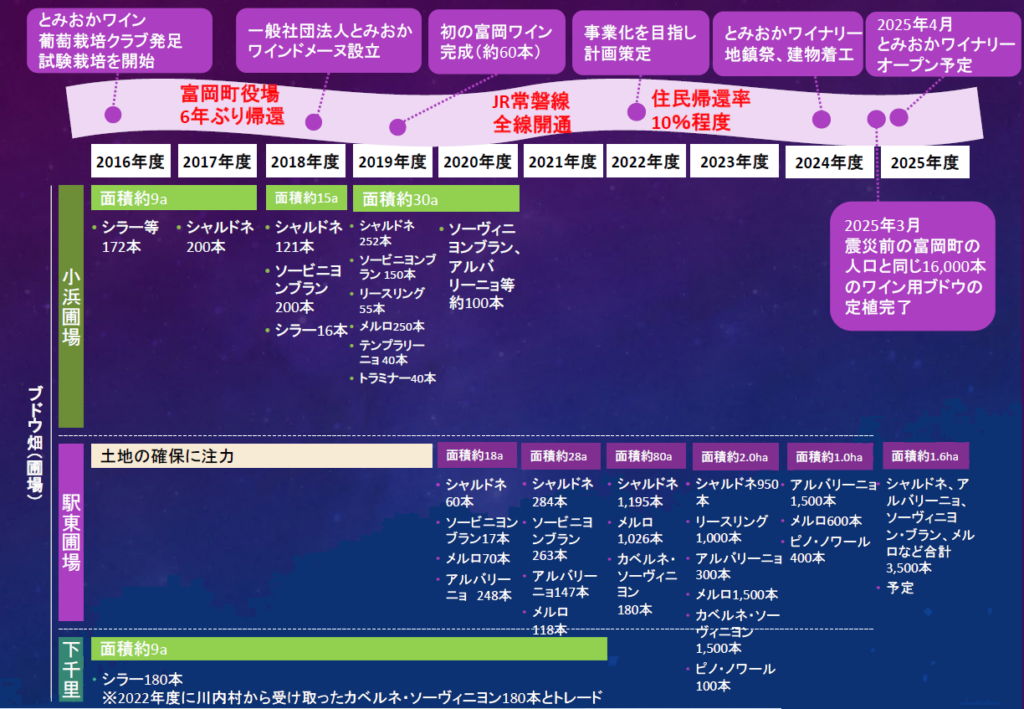
Task: Select the 一般社団法人とみおかワインドメーヌ設立 callout
Action: (x=328, y=40)
